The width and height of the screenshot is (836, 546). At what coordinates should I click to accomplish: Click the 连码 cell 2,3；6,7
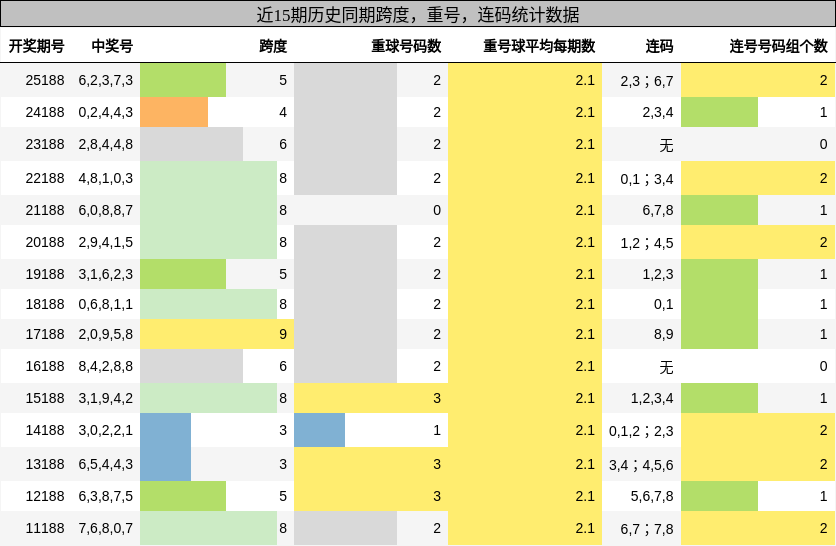click(647, 81)
